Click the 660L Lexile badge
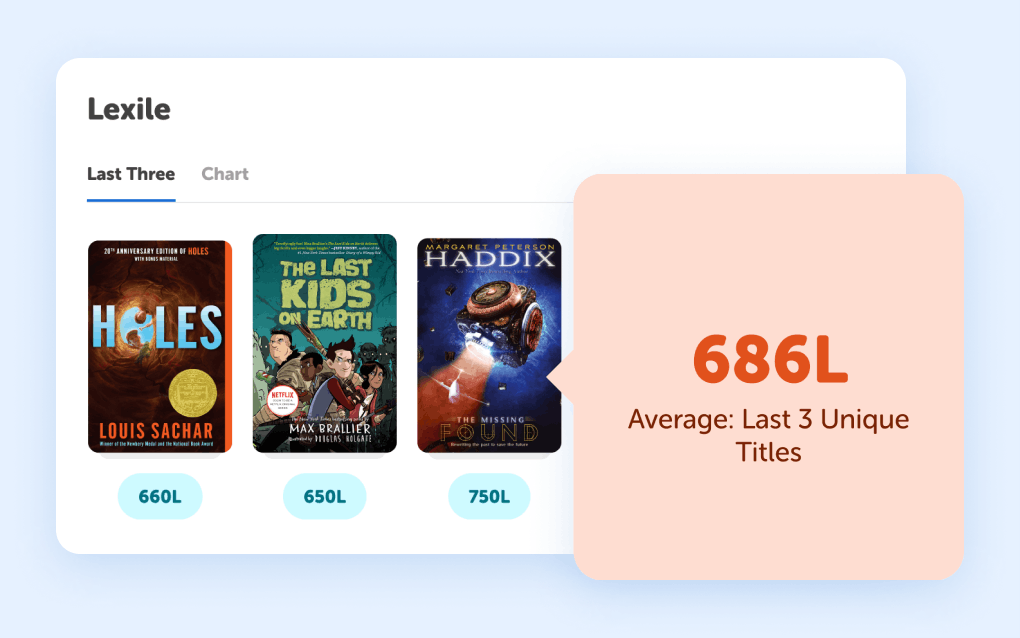 160,496
